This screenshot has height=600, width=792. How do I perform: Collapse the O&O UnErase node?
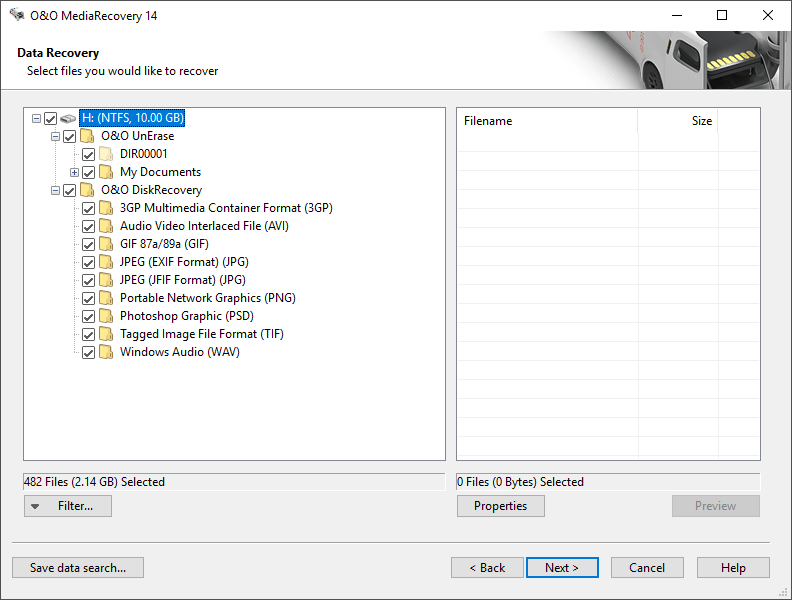(56, 136)
